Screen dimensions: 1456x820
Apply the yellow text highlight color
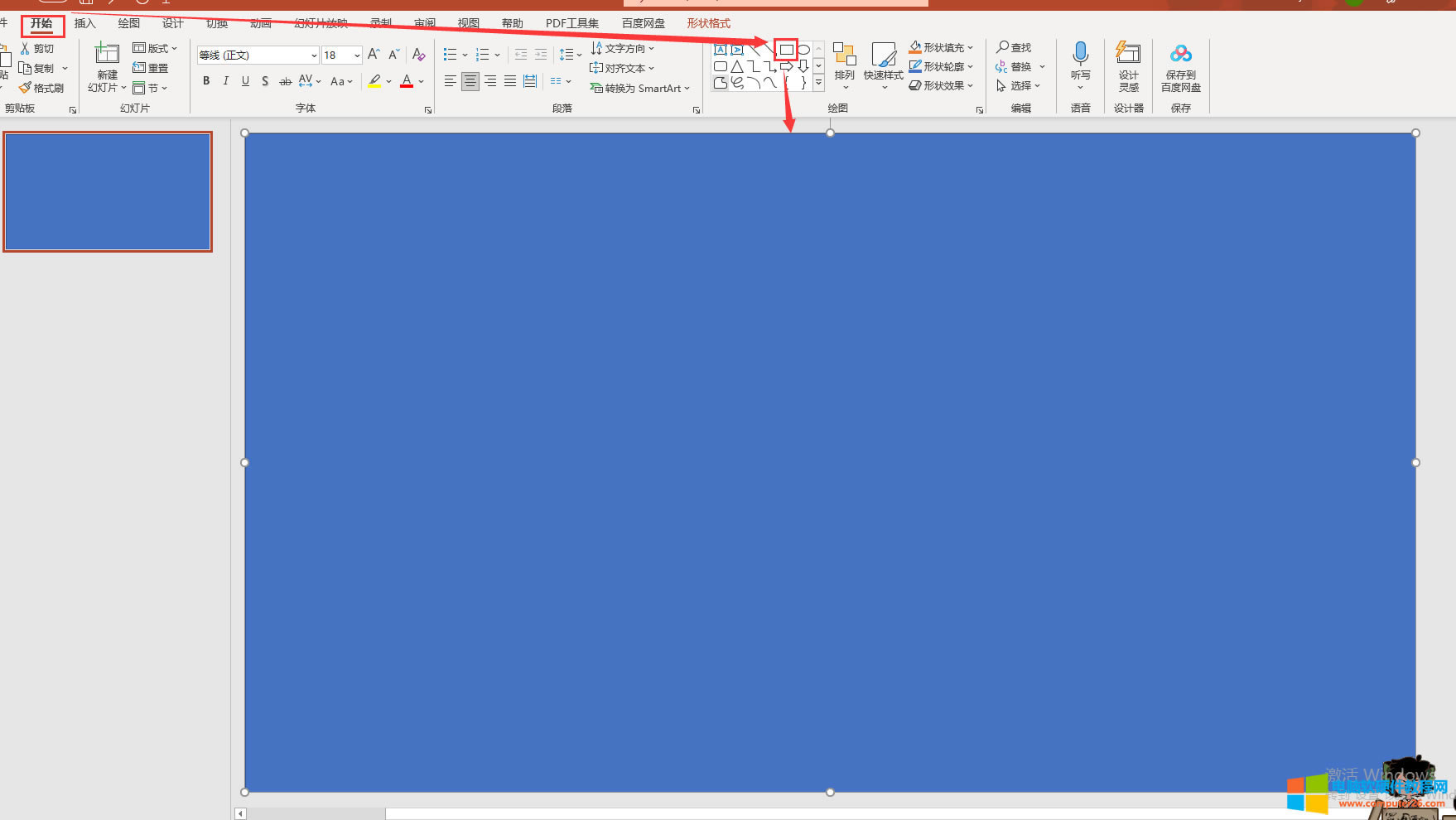(374, 81)
